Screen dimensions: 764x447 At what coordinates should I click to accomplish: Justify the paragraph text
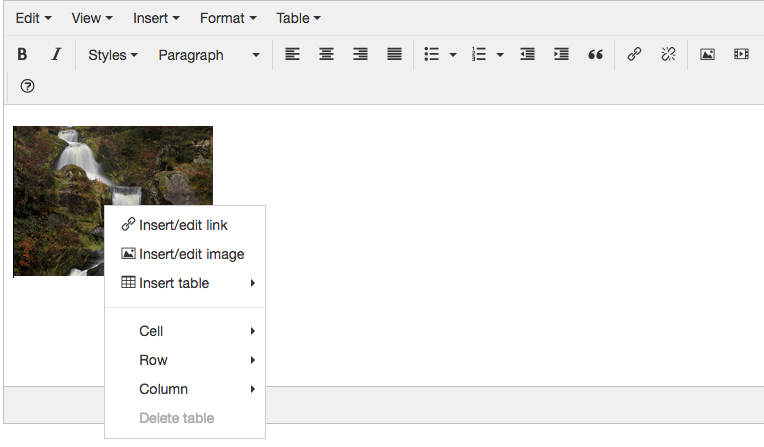coord(395,55)
